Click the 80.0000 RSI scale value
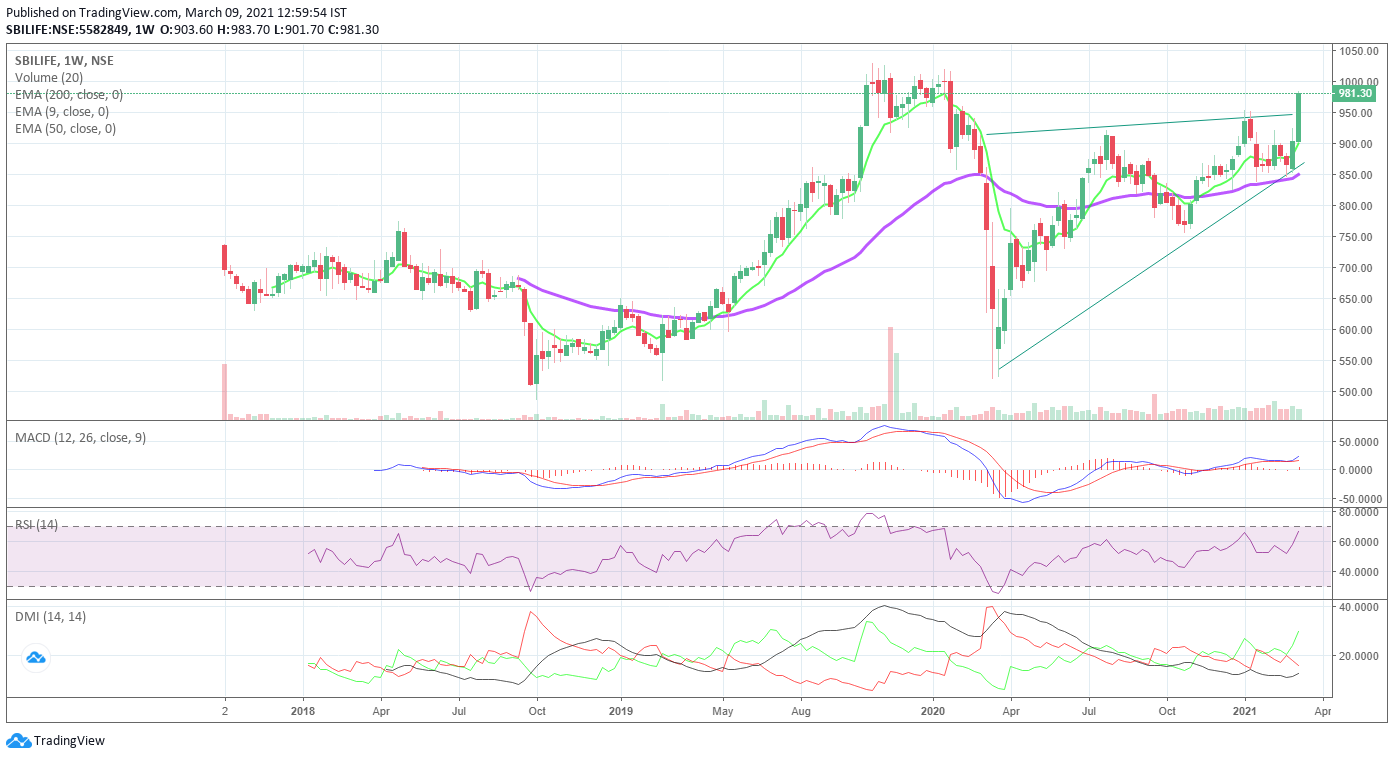Viewport: 1394px width, 759px height. coord(1358,513)
